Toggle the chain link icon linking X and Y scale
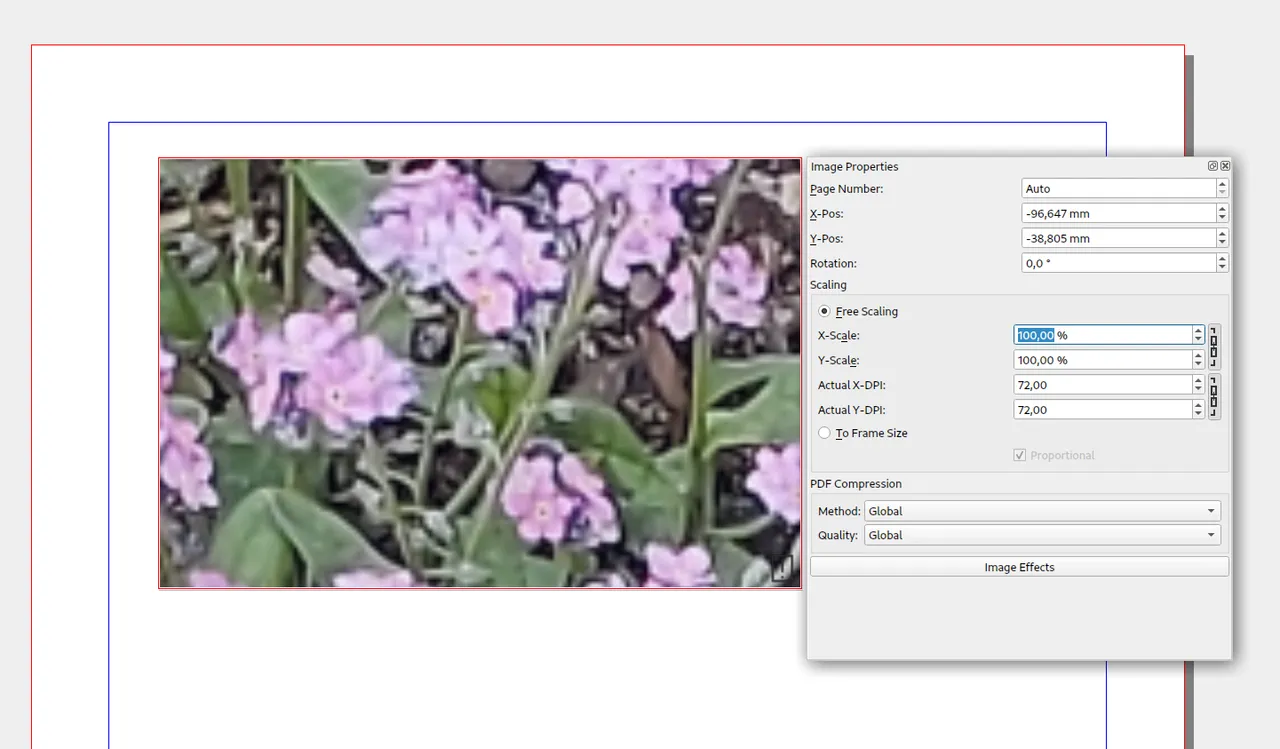This screenshot has width=1280, height=749. pyautogui.click(x=1213, y=347)
